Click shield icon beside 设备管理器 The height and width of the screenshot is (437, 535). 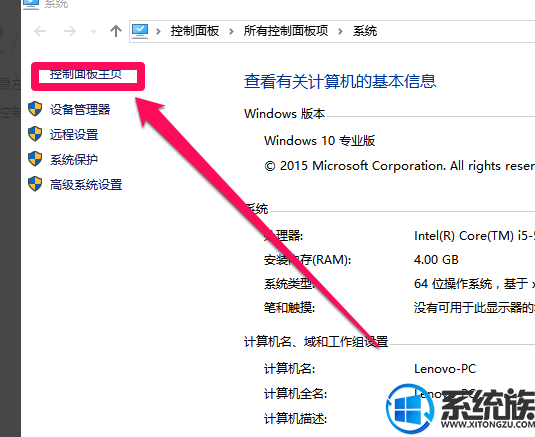click(35, 109)
